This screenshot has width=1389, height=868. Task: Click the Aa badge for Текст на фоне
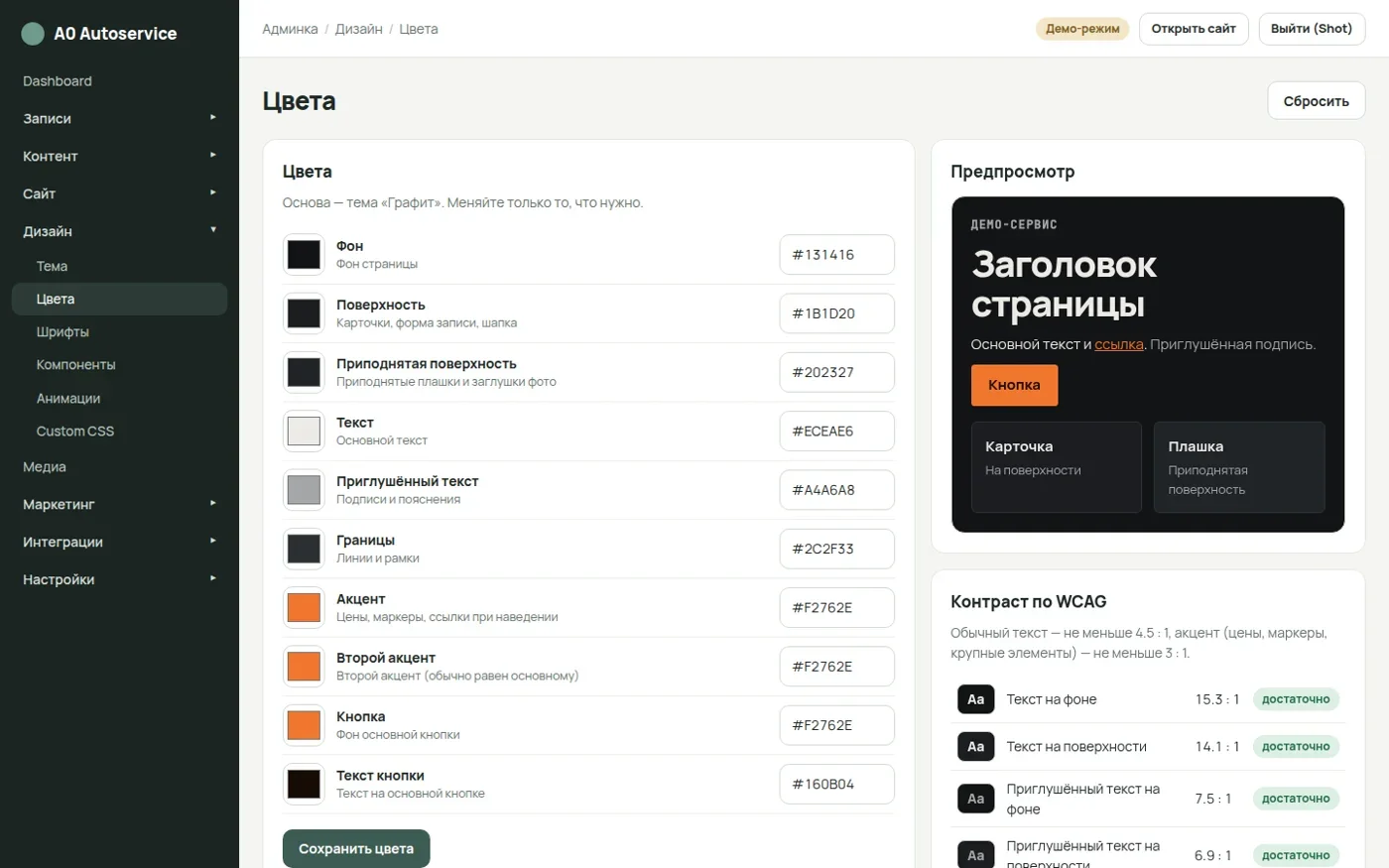click(x=976, y=699)
